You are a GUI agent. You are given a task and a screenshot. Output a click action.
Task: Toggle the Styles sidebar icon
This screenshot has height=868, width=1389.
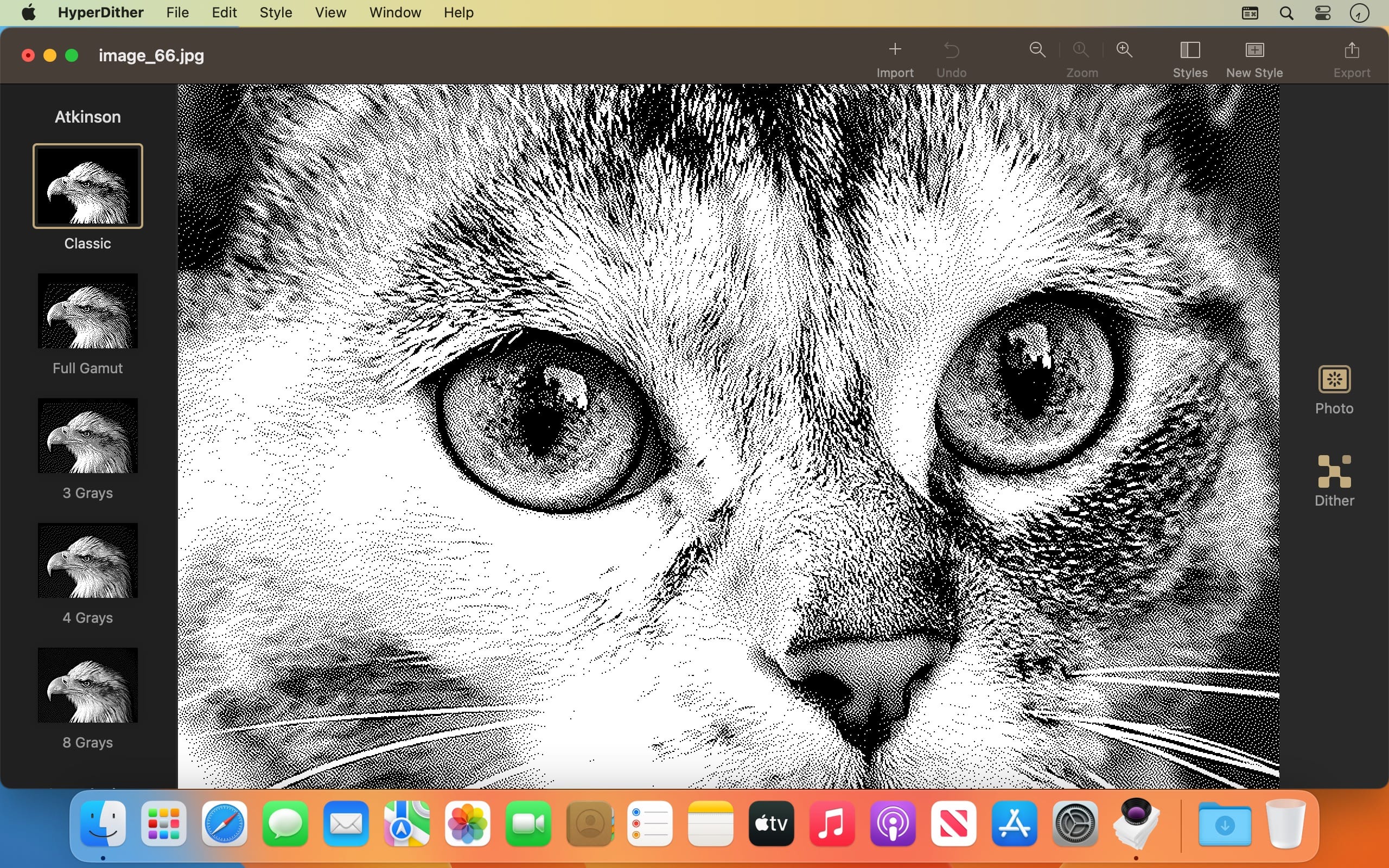(1190, 50)
